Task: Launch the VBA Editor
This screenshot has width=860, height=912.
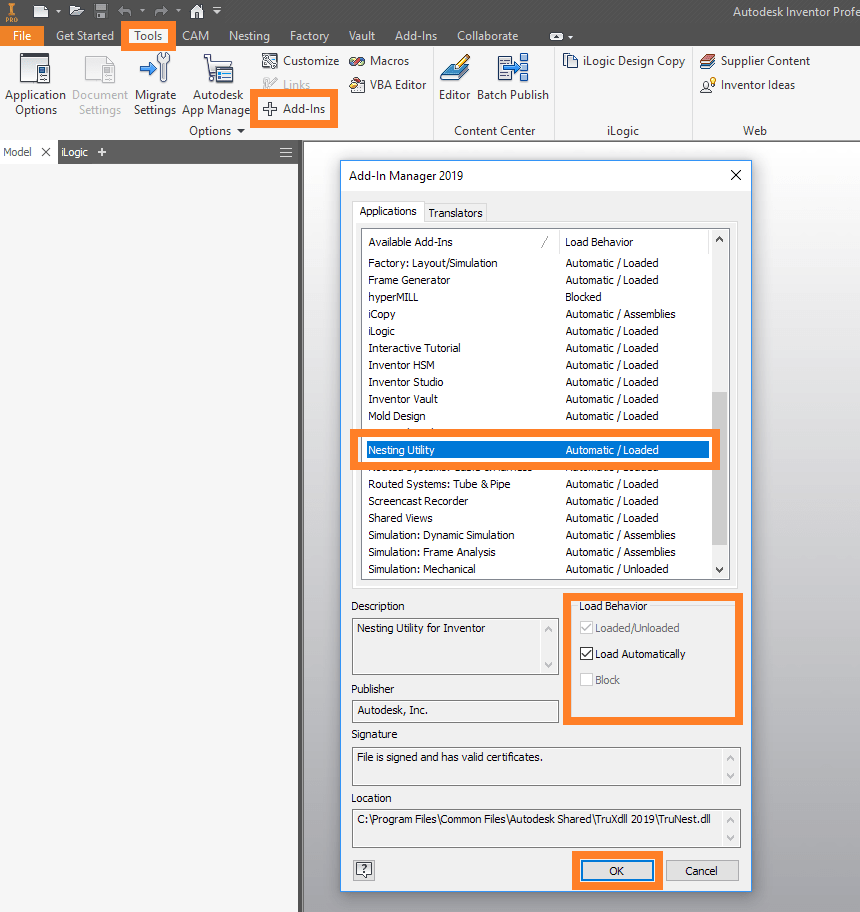Action: (388, 85)
